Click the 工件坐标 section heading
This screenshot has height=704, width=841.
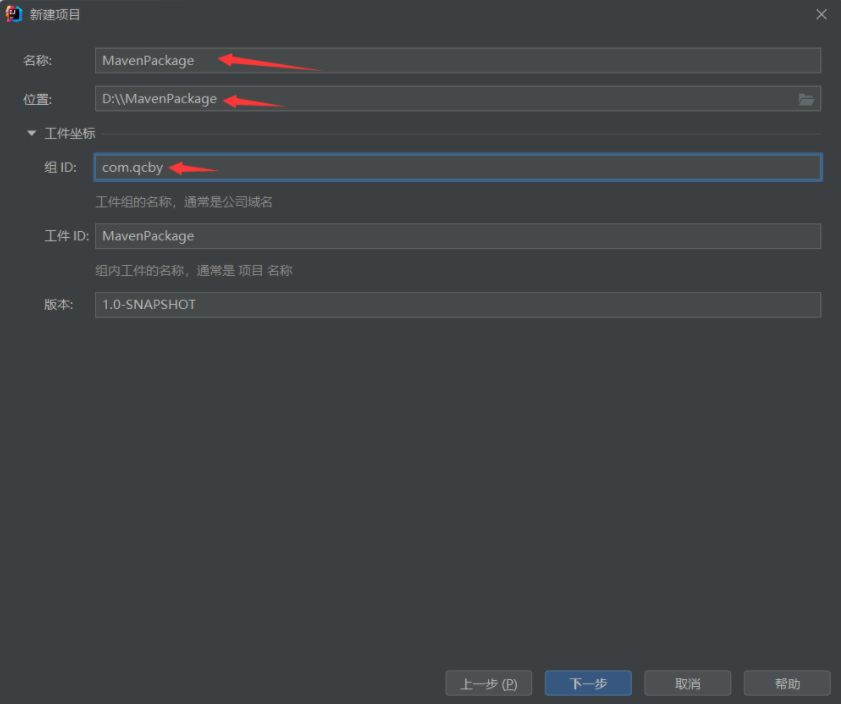pyautogui.click(x=70, y=133)
